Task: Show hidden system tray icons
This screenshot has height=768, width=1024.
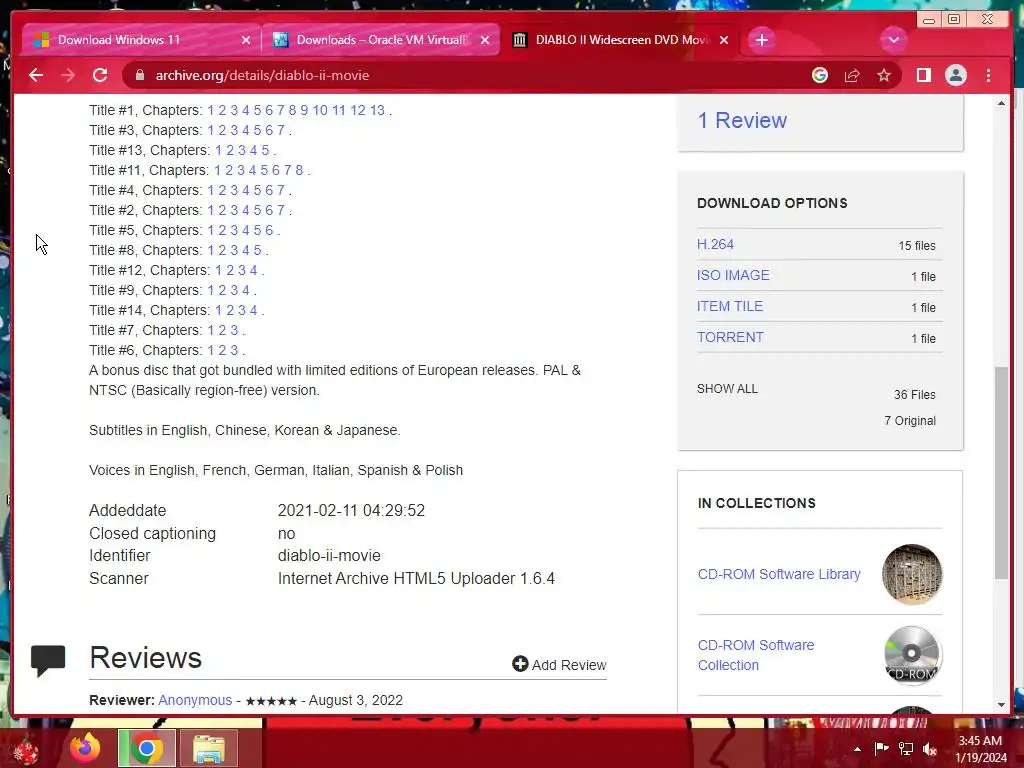Action: click(857, 749)
